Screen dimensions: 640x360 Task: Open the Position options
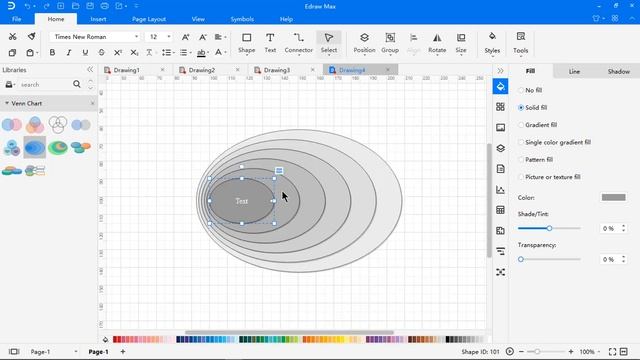click(x=364, y=43)
